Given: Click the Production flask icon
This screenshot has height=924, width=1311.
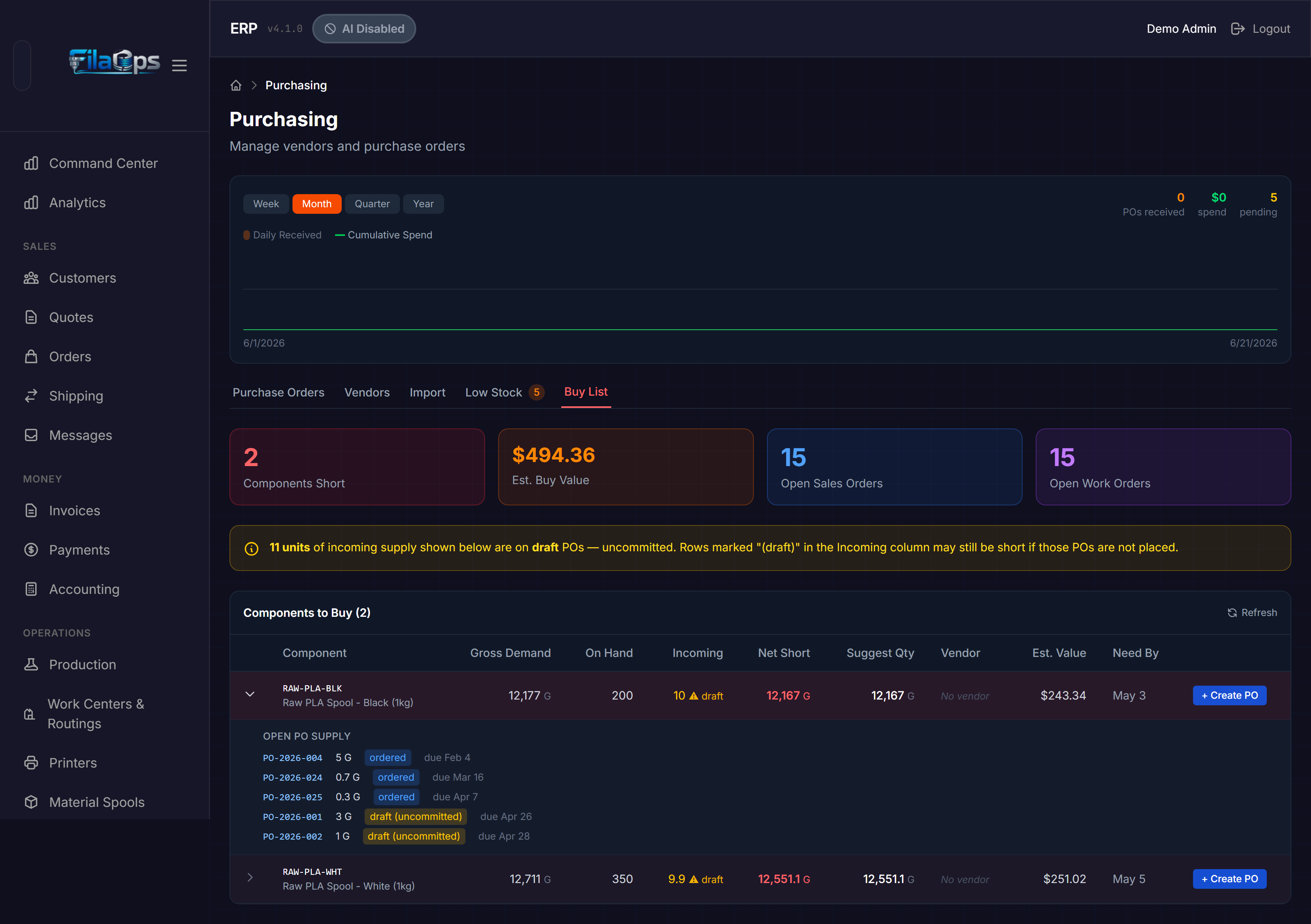Looking at the screenshot, I should pyautogui.click(x=31, y=665).
